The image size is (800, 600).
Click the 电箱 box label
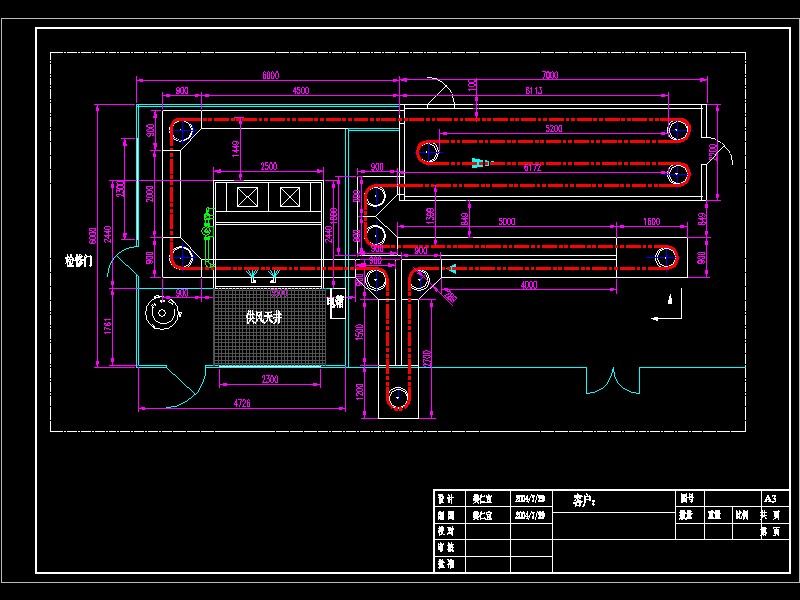(336, 302)
